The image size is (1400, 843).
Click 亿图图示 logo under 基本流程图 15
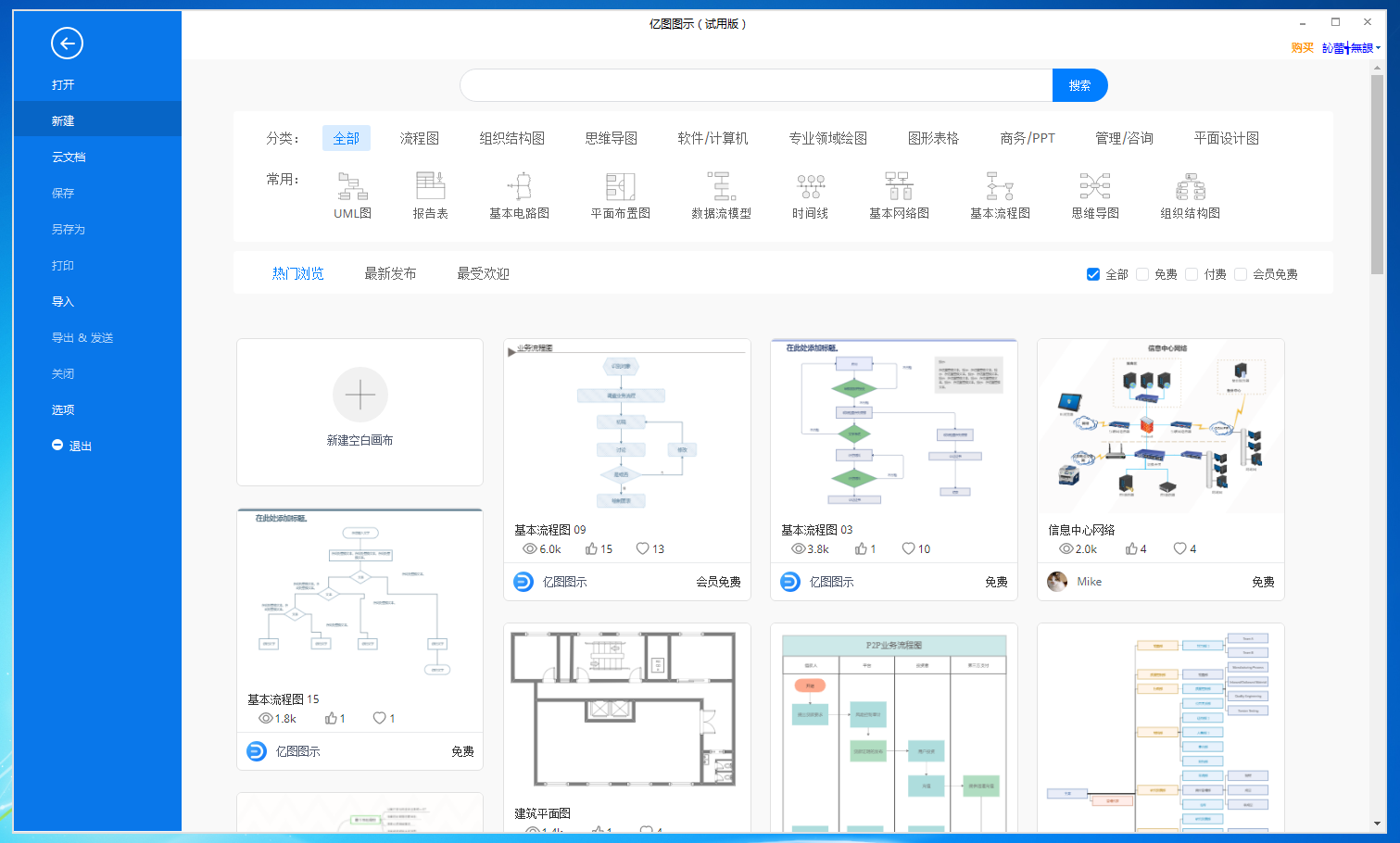(x=257, y=751)
